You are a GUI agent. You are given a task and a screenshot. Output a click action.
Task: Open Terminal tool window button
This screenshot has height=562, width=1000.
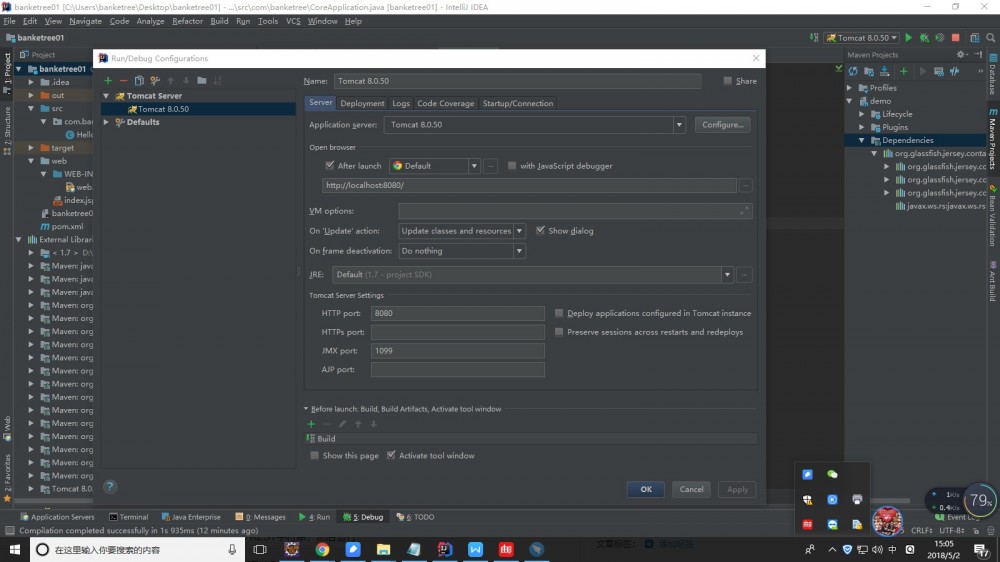point(128,517)
